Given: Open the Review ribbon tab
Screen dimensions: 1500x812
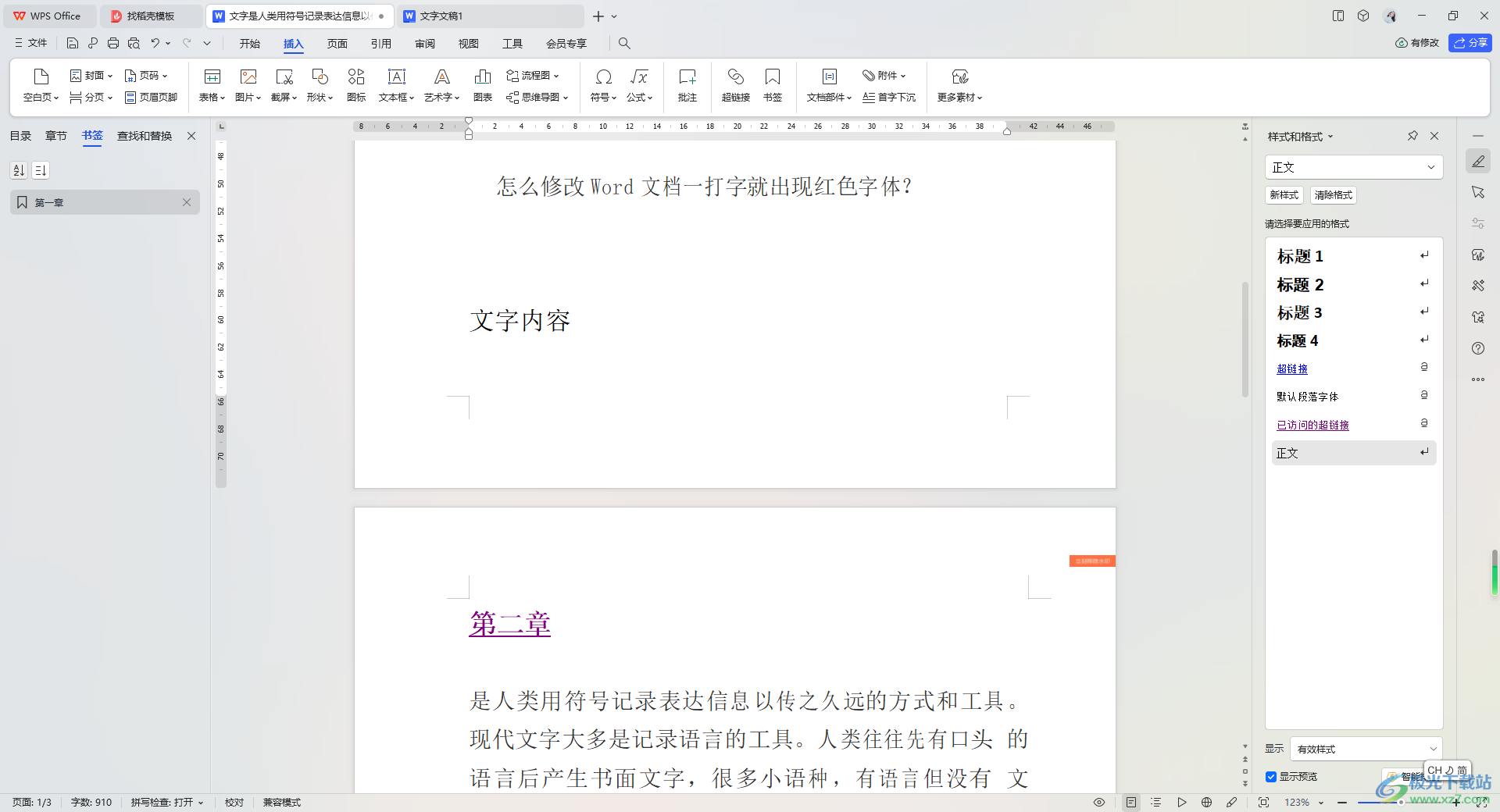Looking at the screenshot, I should [x=425, y=44].
